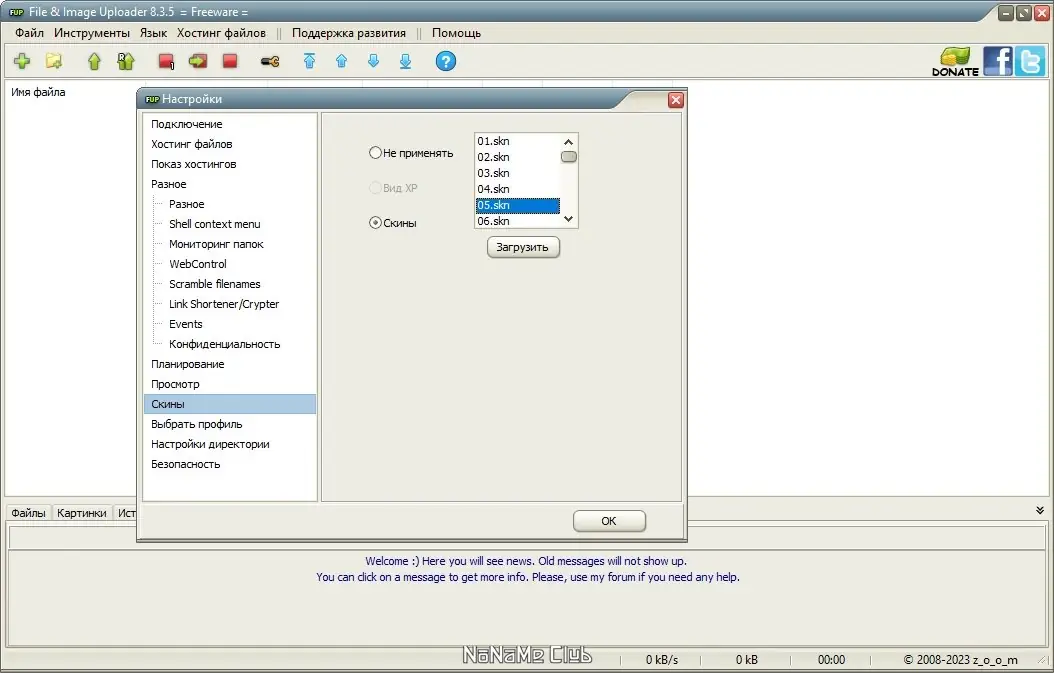Click the green plus add files icon

point(22,61)
